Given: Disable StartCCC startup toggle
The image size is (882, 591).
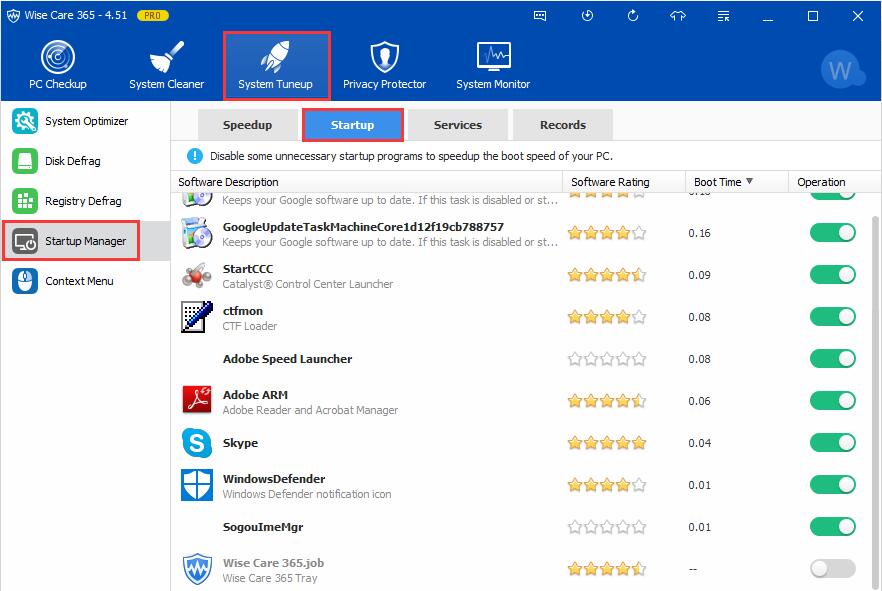Looking at the screenshot, I should [x=832, y=274].
